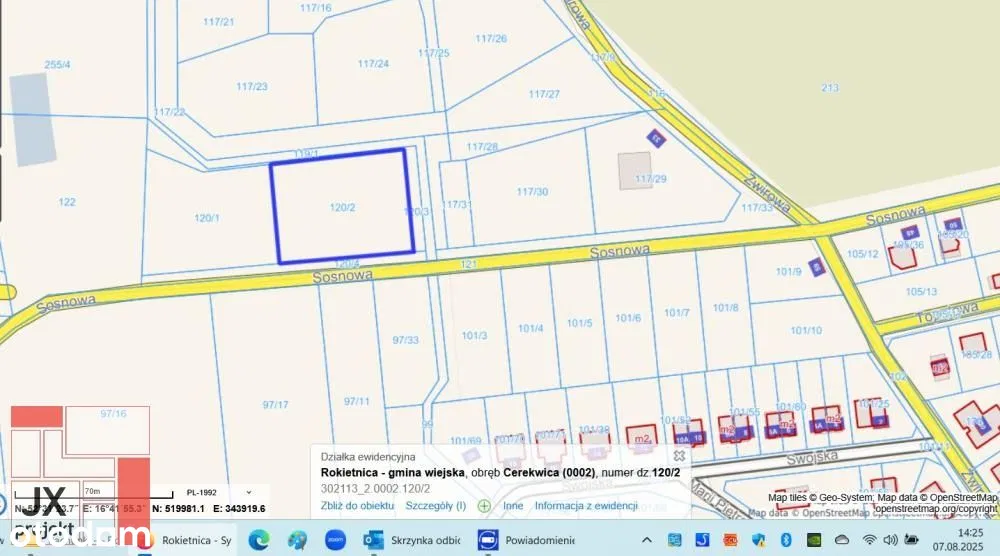This screenshot has width=1000, height=556.
Task: Open the Outlook Skrzynka odbiorcza taskbar item
Action: coord(409,540)
